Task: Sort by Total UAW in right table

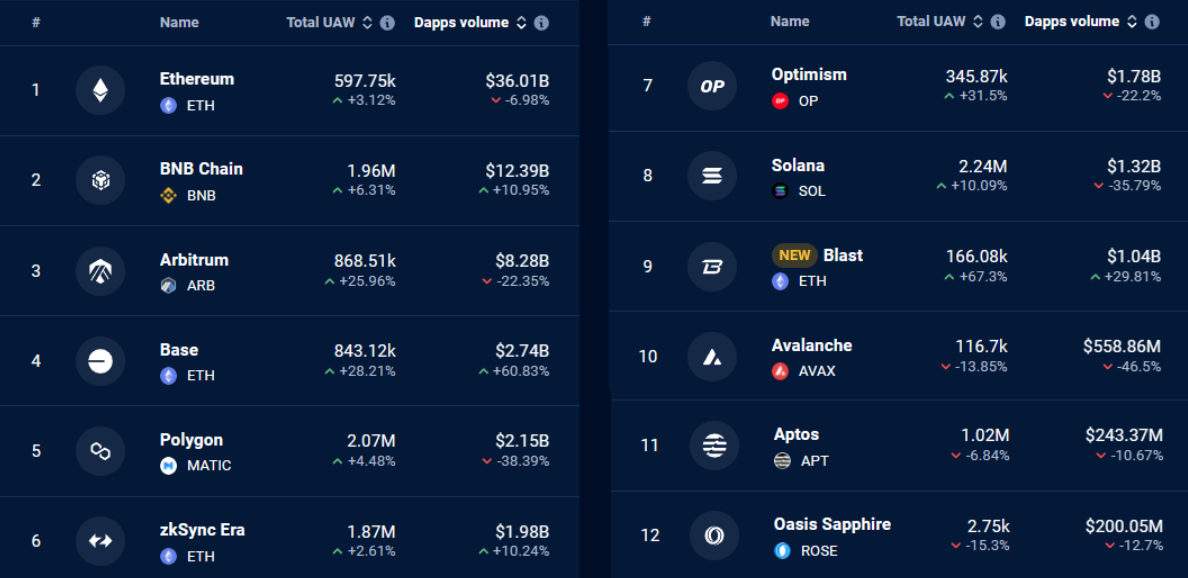Action: 977,21
